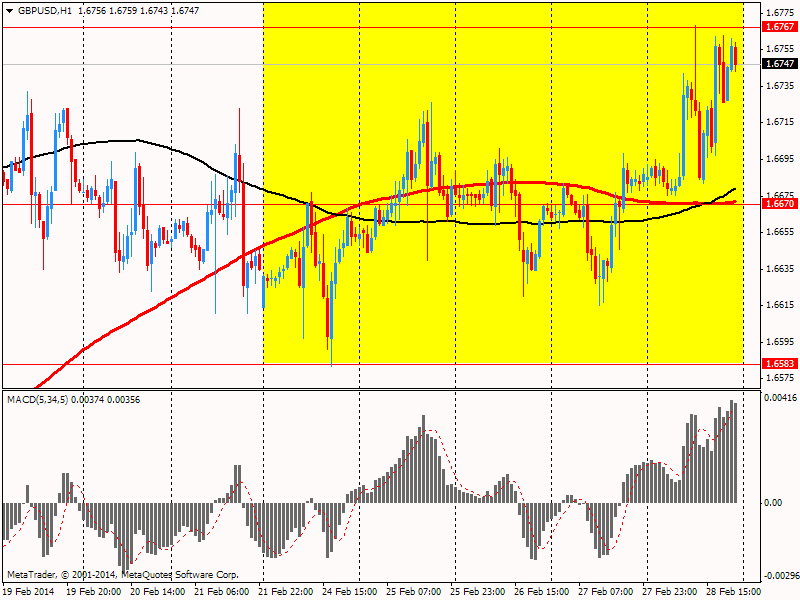This screenshot has height=600, width=800.
Task: Select the GBPUSD,H1 chart title text
Action: 46,10
